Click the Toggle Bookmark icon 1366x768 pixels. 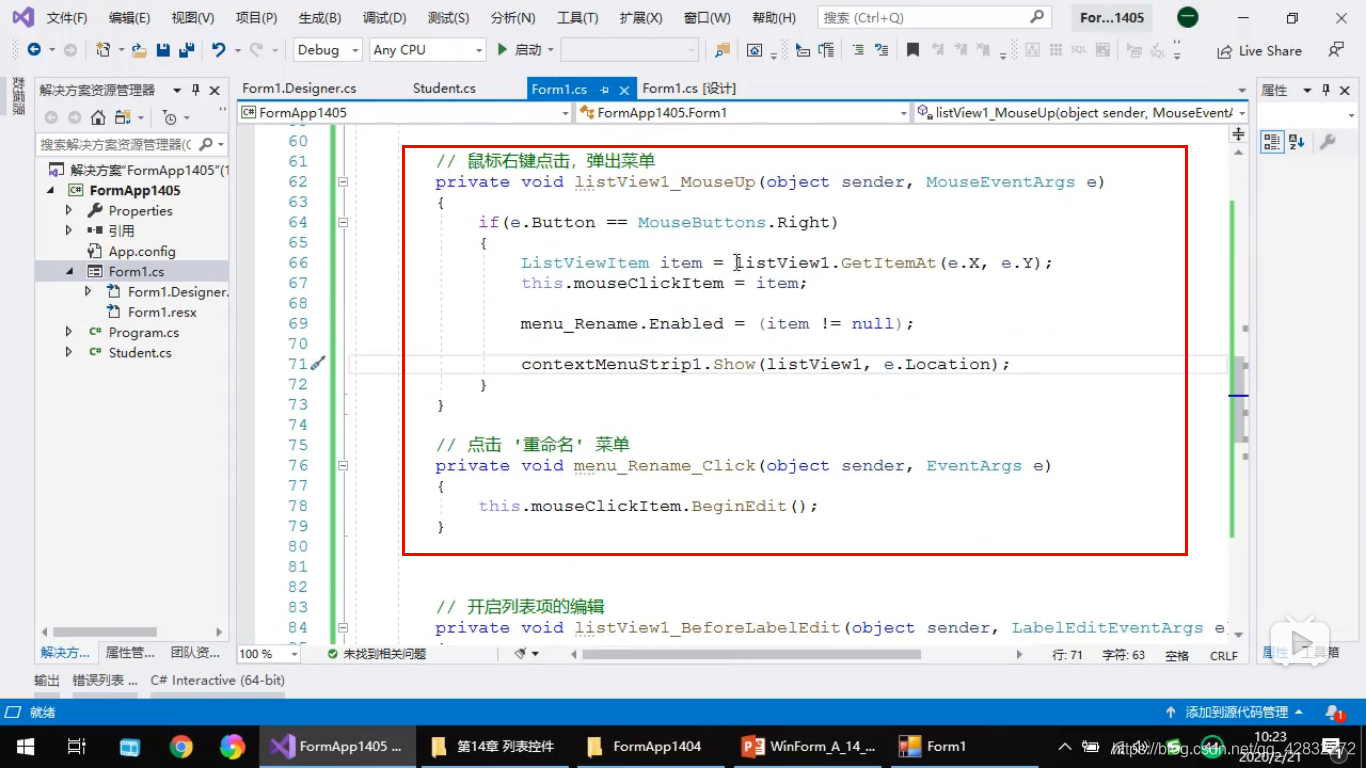(913, 50)
